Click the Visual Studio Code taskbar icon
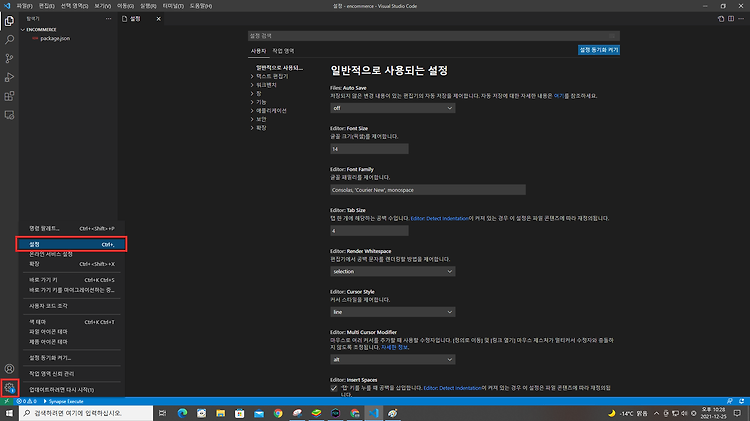The width and height of the screenshot is (750, 421). (374, 413)
